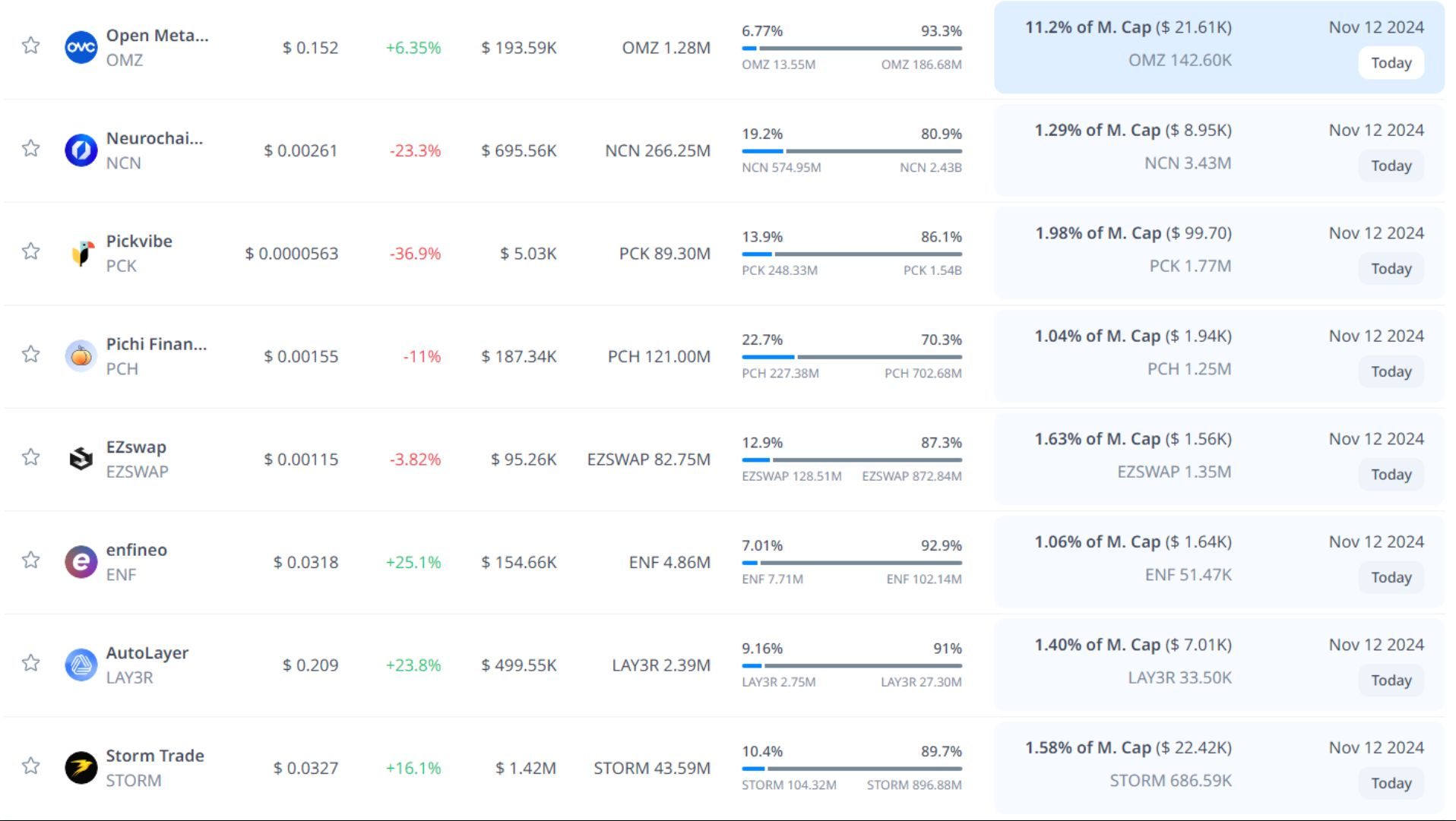Click the EZswap unlock progress bar

(x=851, y=459)
